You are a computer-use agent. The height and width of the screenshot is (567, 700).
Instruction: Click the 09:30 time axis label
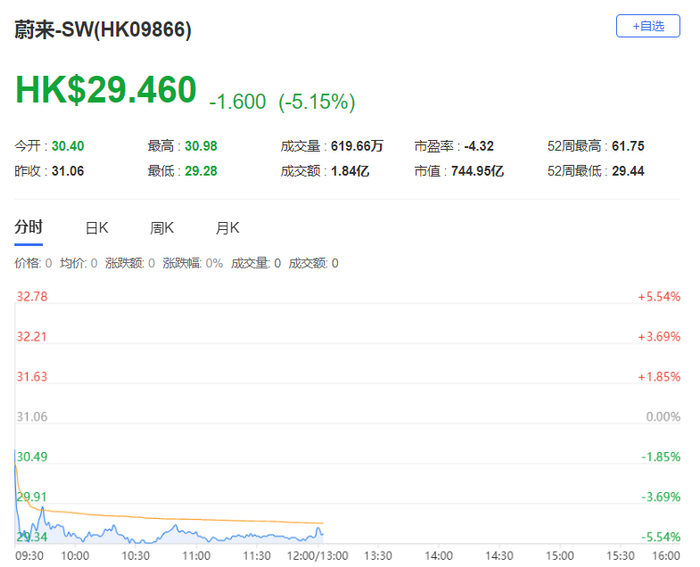coord(29,556)
